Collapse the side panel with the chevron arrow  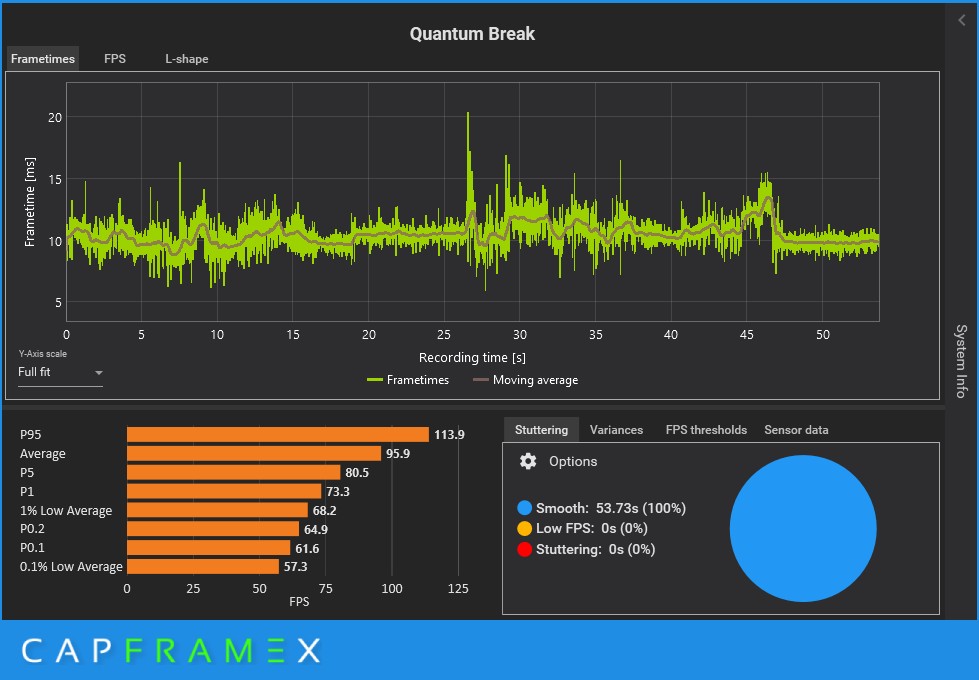point(962,20)
